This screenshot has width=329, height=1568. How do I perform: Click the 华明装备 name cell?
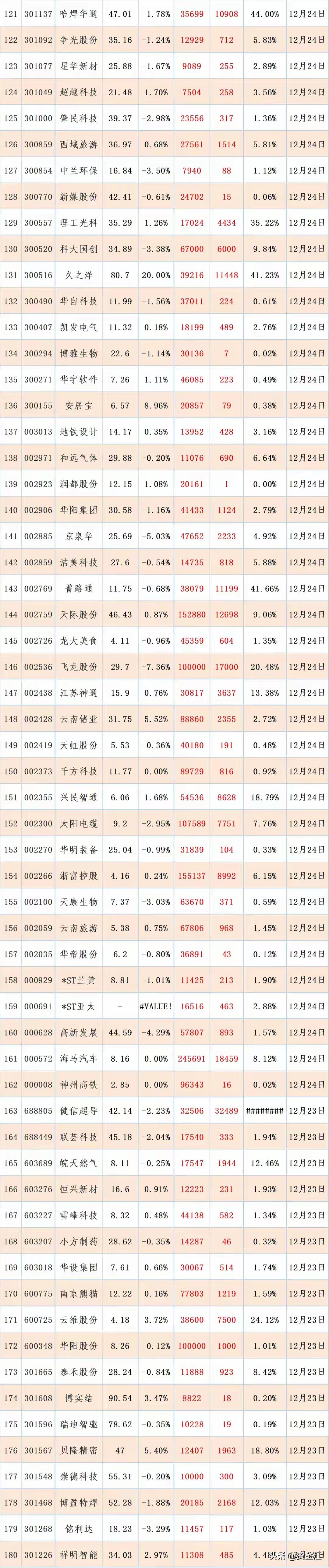tap(79, 850)
